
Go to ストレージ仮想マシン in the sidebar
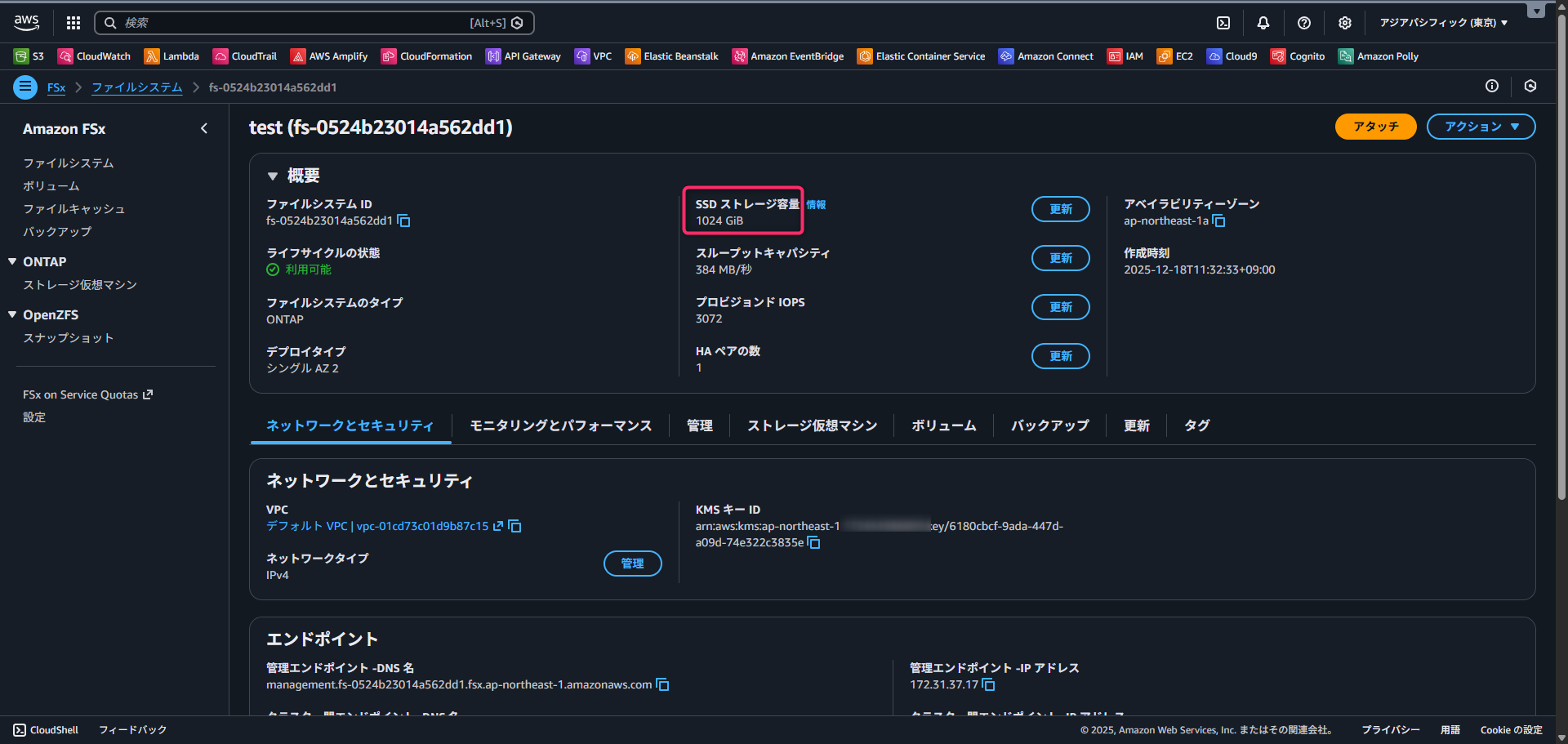[80, 285]
